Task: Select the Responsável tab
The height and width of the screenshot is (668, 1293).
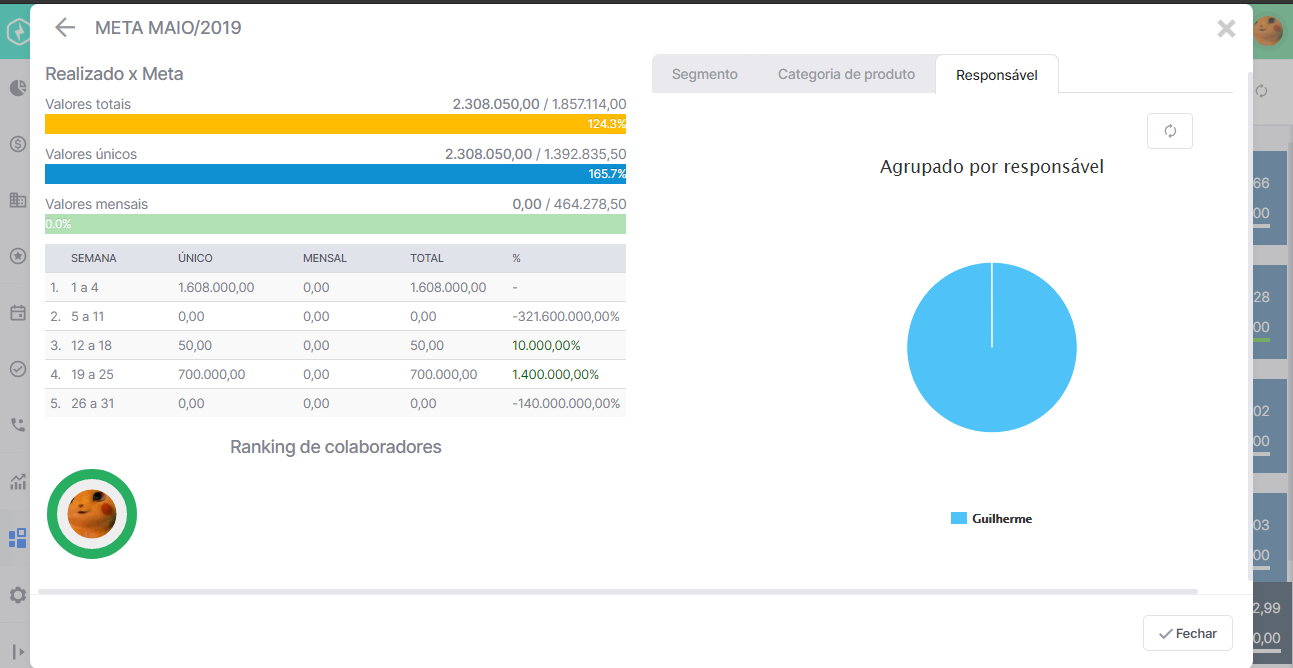Action: click(996, 75)
